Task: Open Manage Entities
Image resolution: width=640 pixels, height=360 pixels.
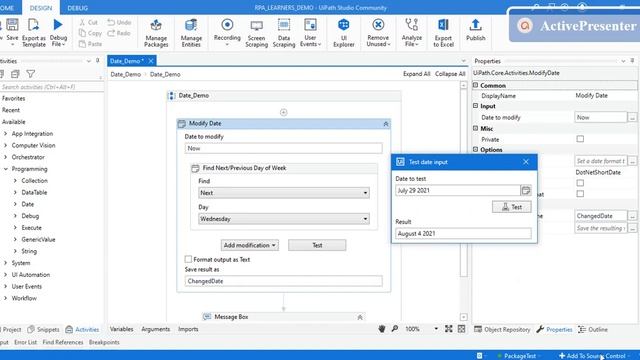Action: tap(191, 32)
